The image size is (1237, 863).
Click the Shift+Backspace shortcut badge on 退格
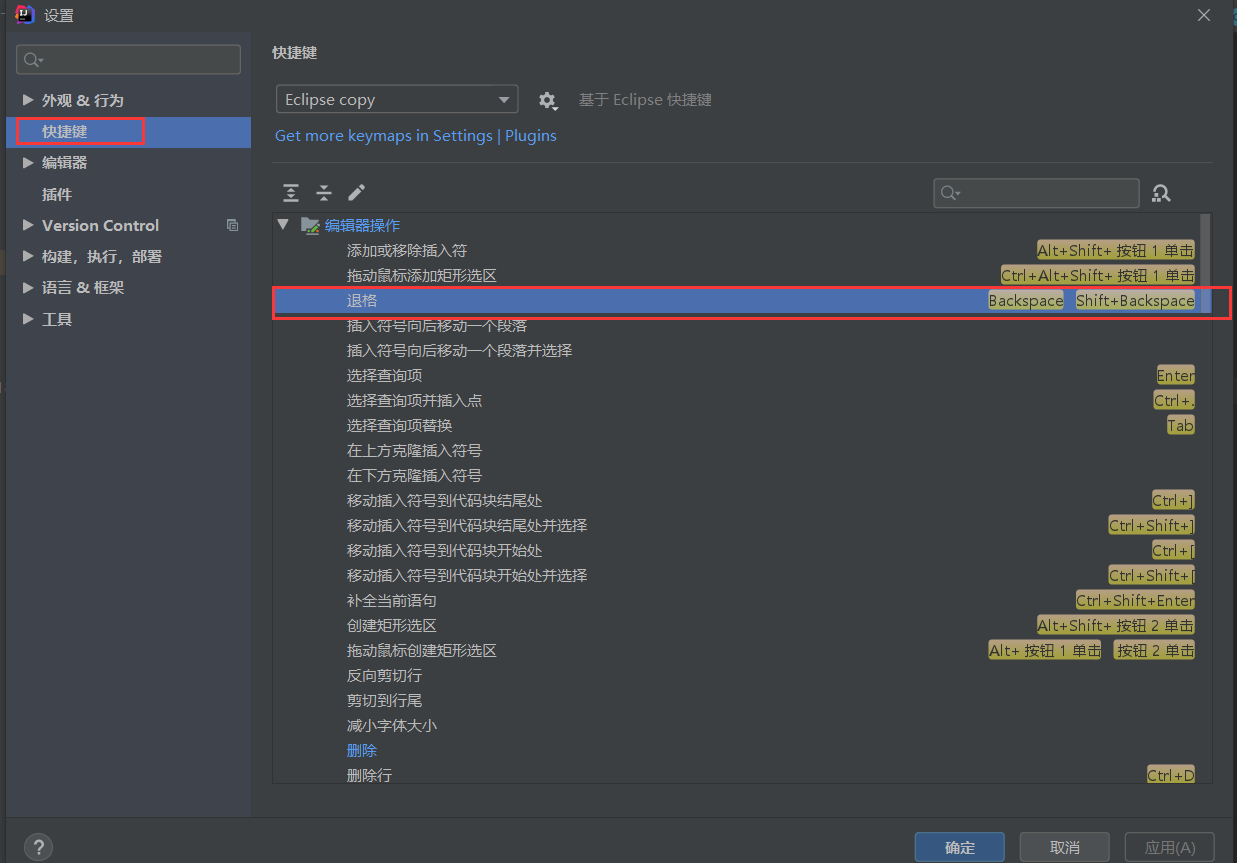coord(1135,300)
